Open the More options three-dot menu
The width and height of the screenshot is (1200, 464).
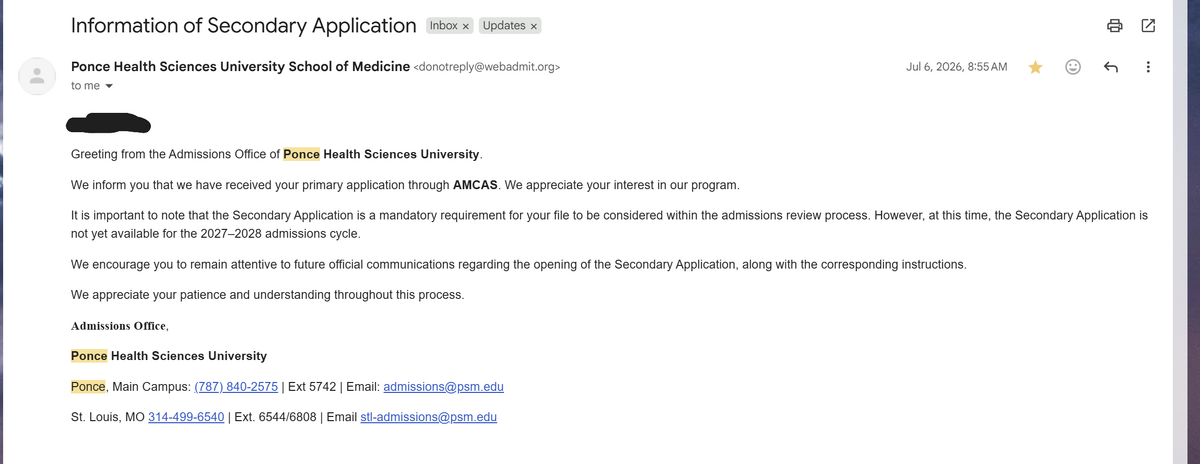(1147, 67)
